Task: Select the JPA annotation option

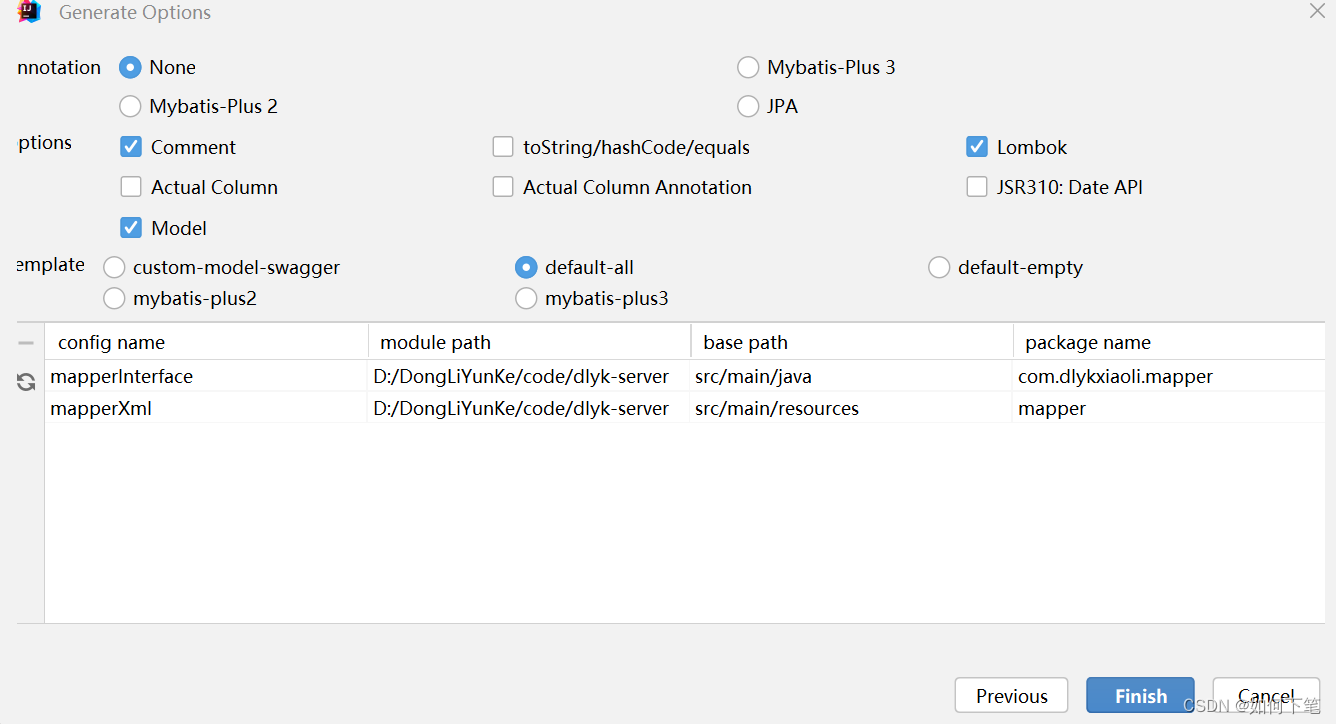Action: 748,106
